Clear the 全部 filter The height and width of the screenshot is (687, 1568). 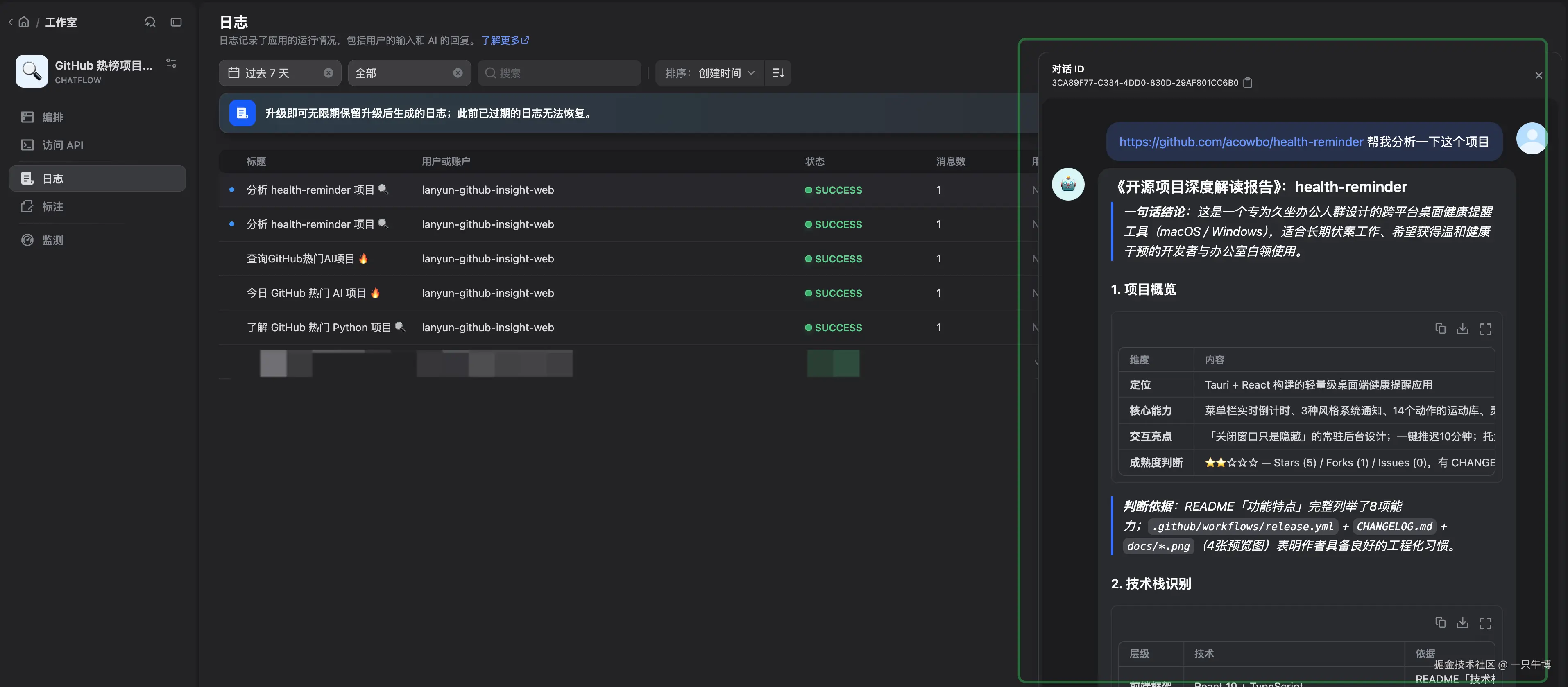tap(458, 73)
